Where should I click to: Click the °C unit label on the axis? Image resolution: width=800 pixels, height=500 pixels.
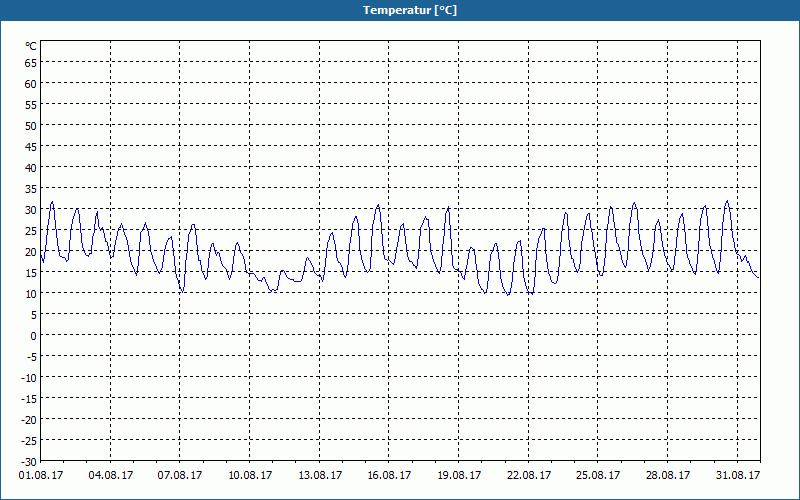(31, 46)
